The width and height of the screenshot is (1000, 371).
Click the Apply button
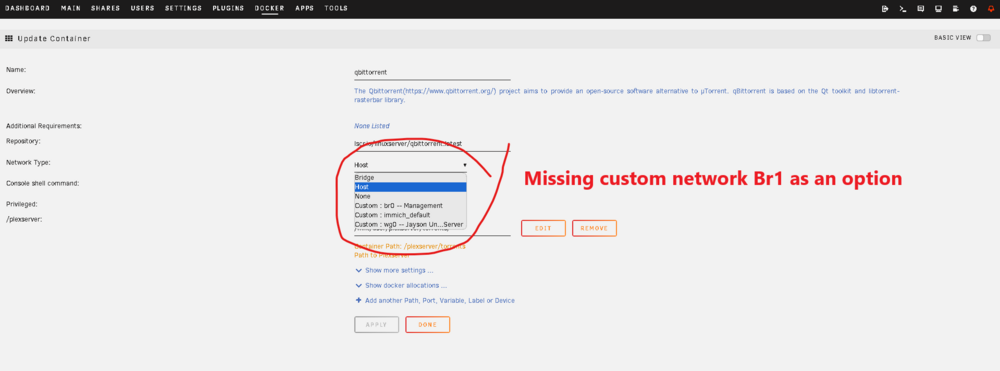point(376,324)
